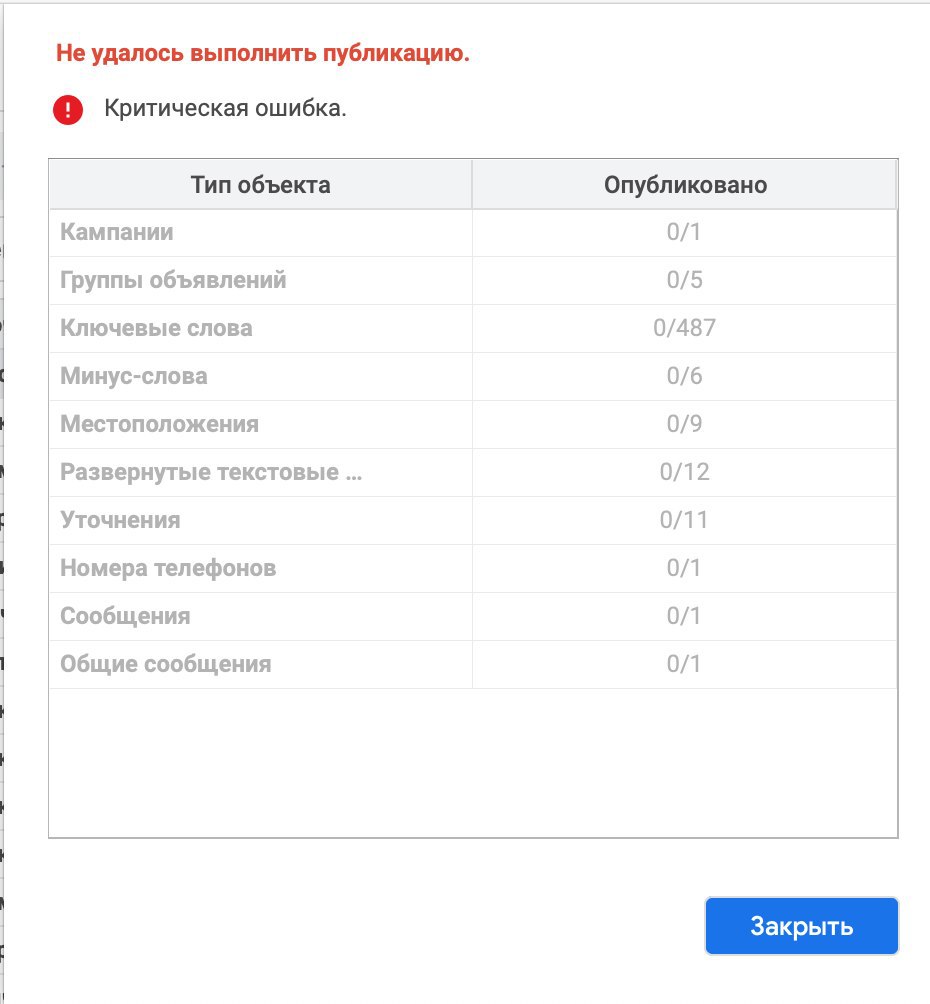The image size is (930, 1004).
Task: Select the Минус-слова row
Action: click(x=473, y=376)
